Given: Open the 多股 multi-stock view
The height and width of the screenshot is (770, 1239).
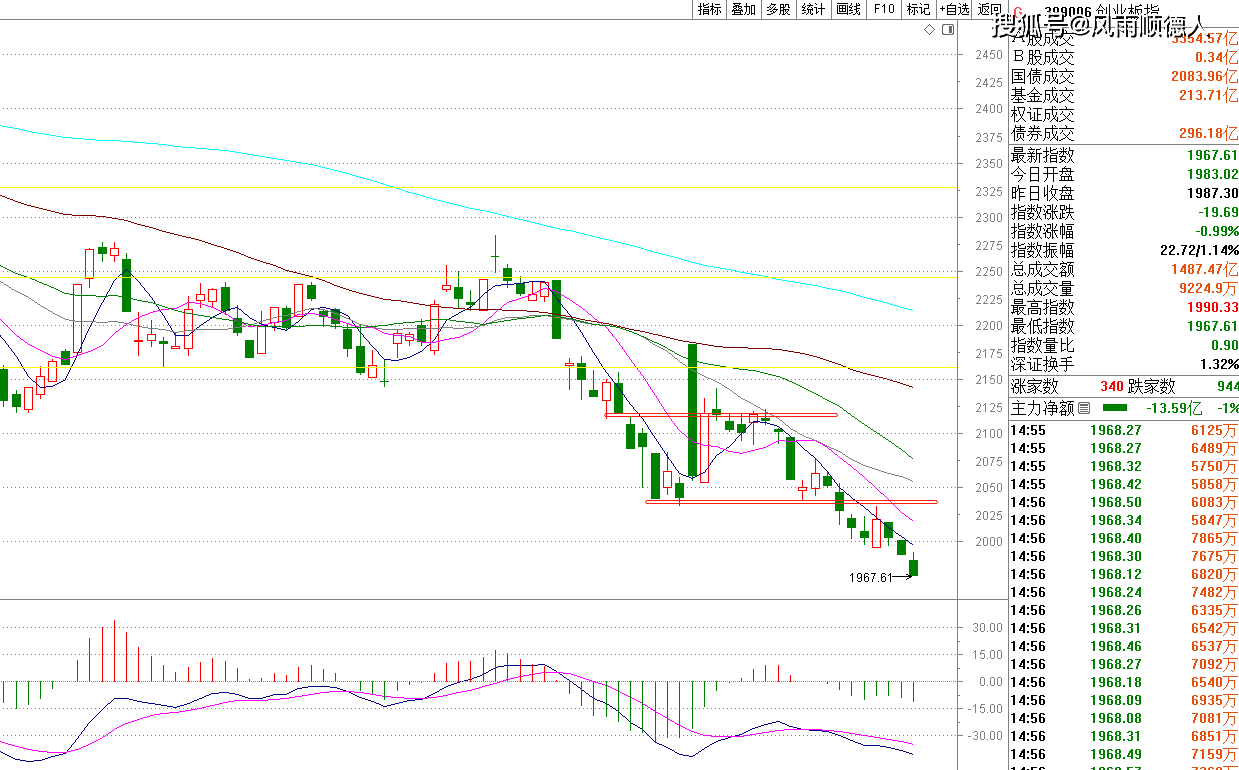Looking at the screenshot, I should point(778,9).
